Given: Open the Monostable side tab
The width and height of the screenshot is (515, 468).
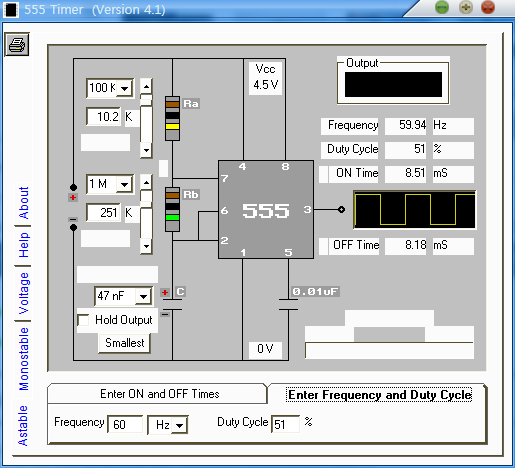Looking at the screenshot, I should click(x=23, y=359).
